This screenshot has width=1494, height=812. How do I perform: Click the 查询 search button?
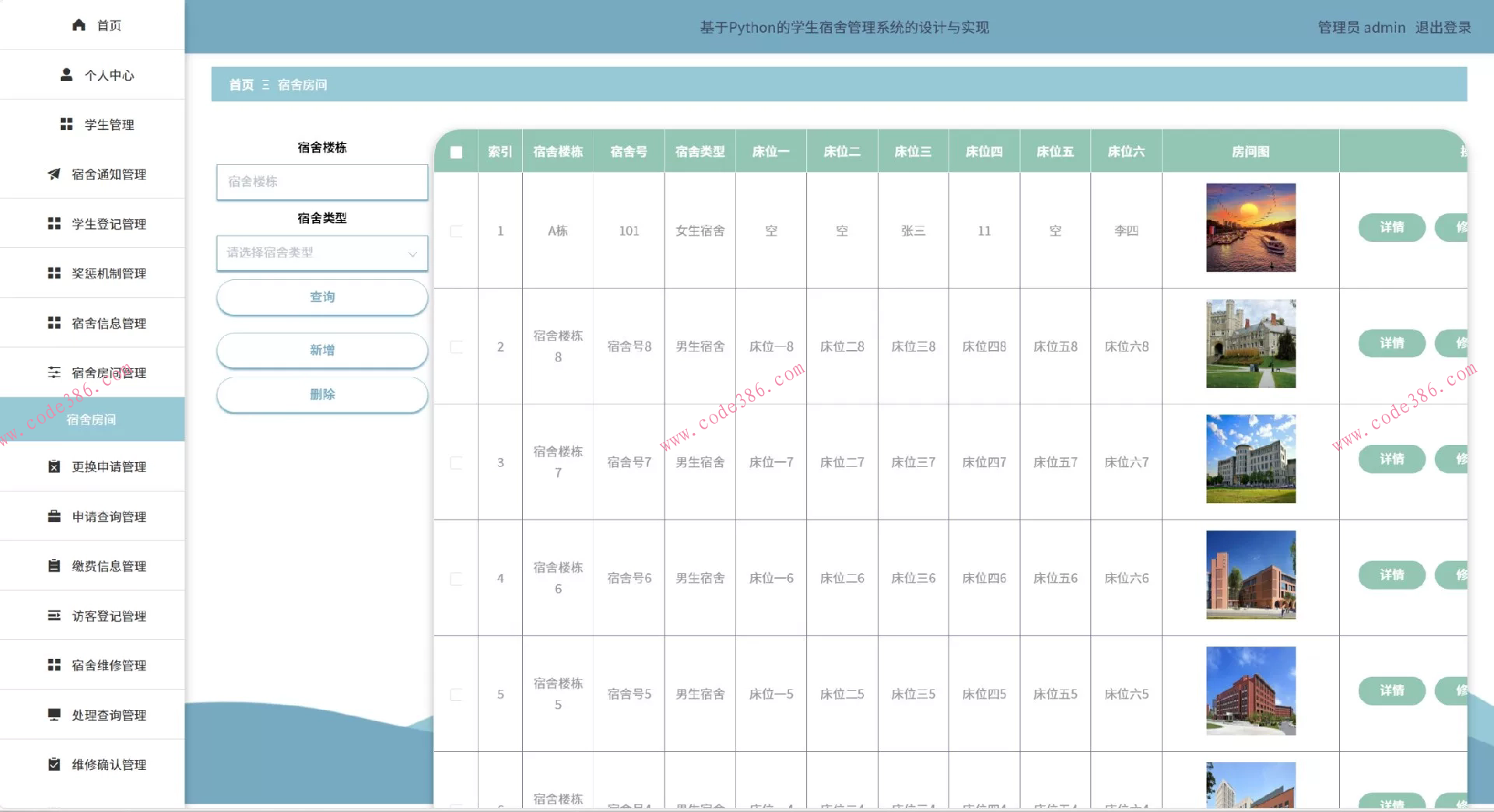(321, 297)
